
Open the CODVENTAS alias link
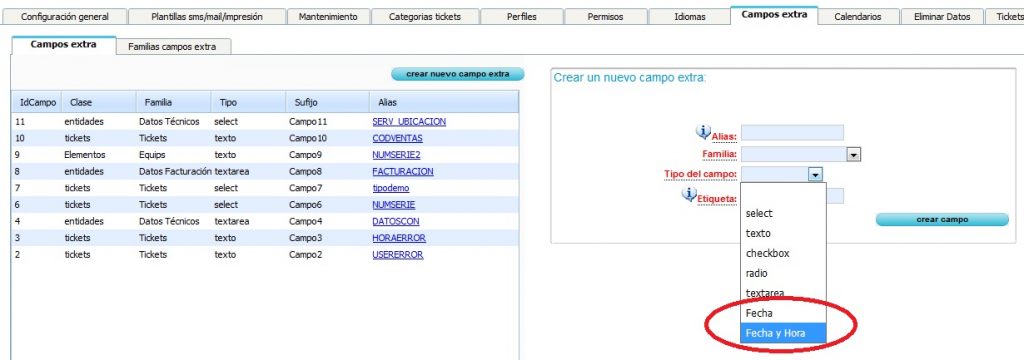click(397, 139)
